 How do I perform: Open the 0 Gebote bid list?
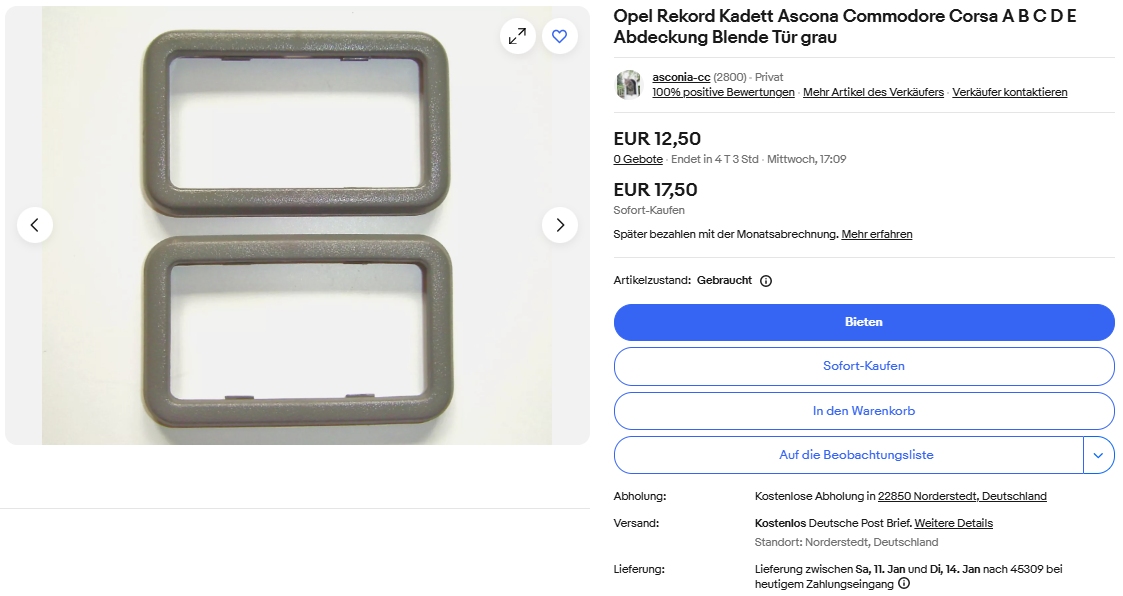click(638, 159)
